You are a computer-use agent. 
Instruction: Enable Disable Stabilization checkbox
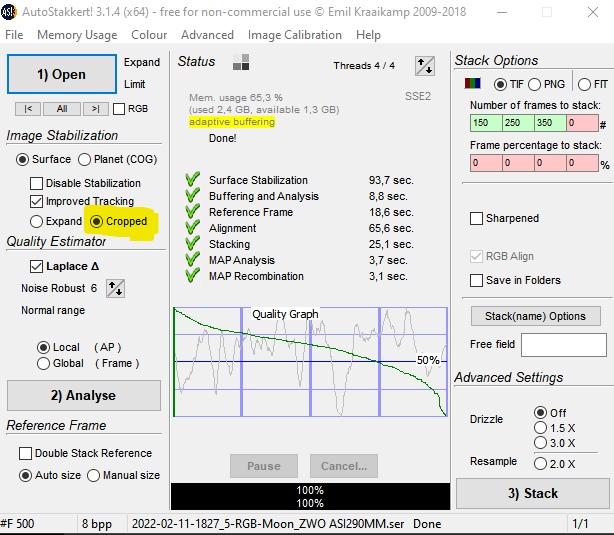pos(36,183)
